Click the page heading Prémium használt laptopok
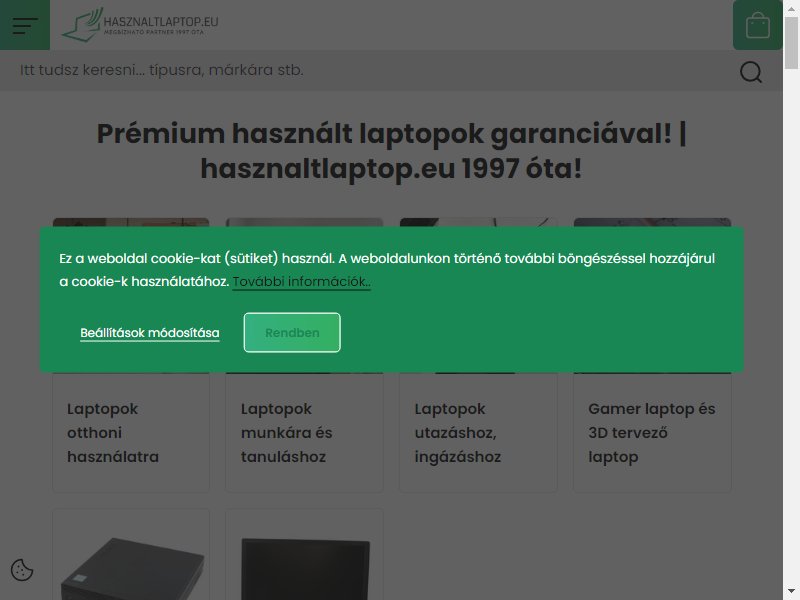The image size is (800, 600). (x=391, y=151)
